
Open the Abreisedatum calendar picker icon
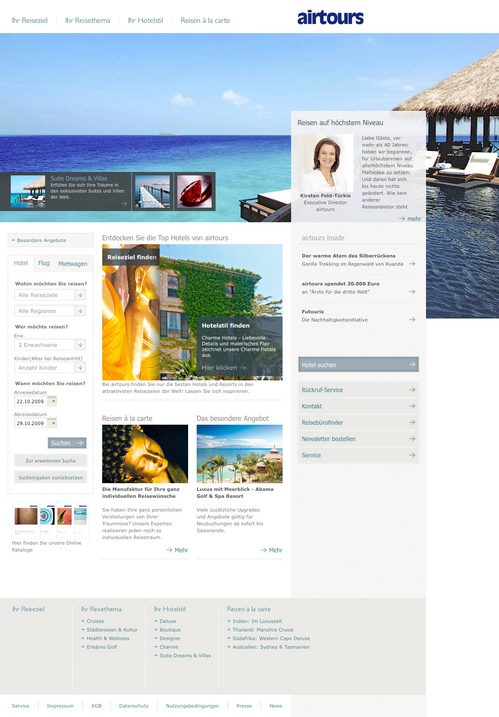[x=52, y=423]
